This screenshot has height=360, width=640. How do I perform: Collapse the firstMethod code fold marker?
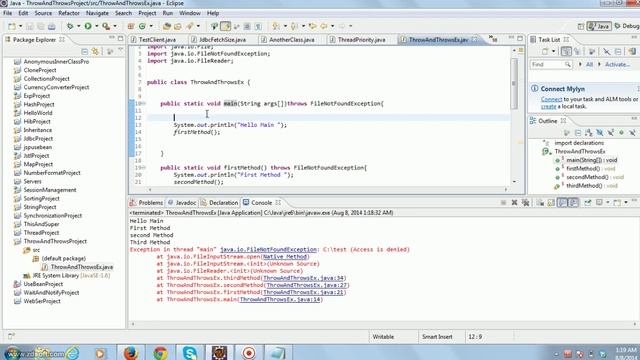tap(143, 168)
